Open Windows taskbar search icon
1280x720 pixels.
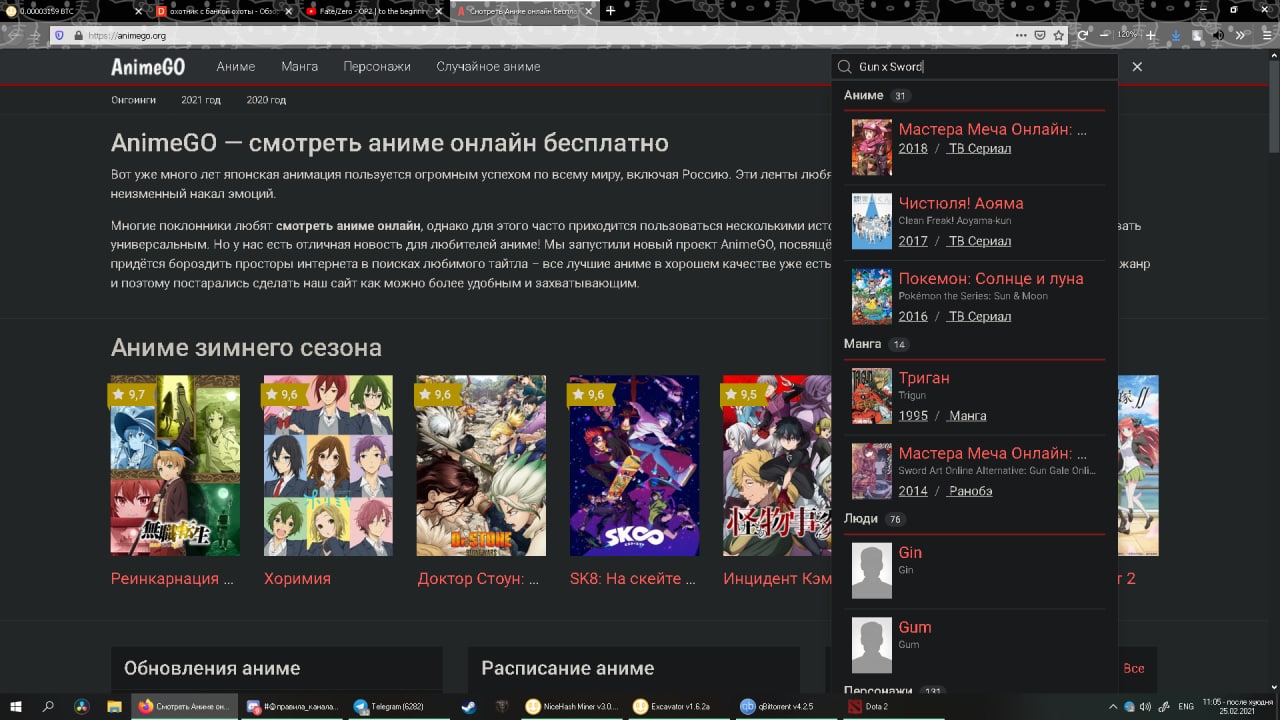[x=48, y=706]
